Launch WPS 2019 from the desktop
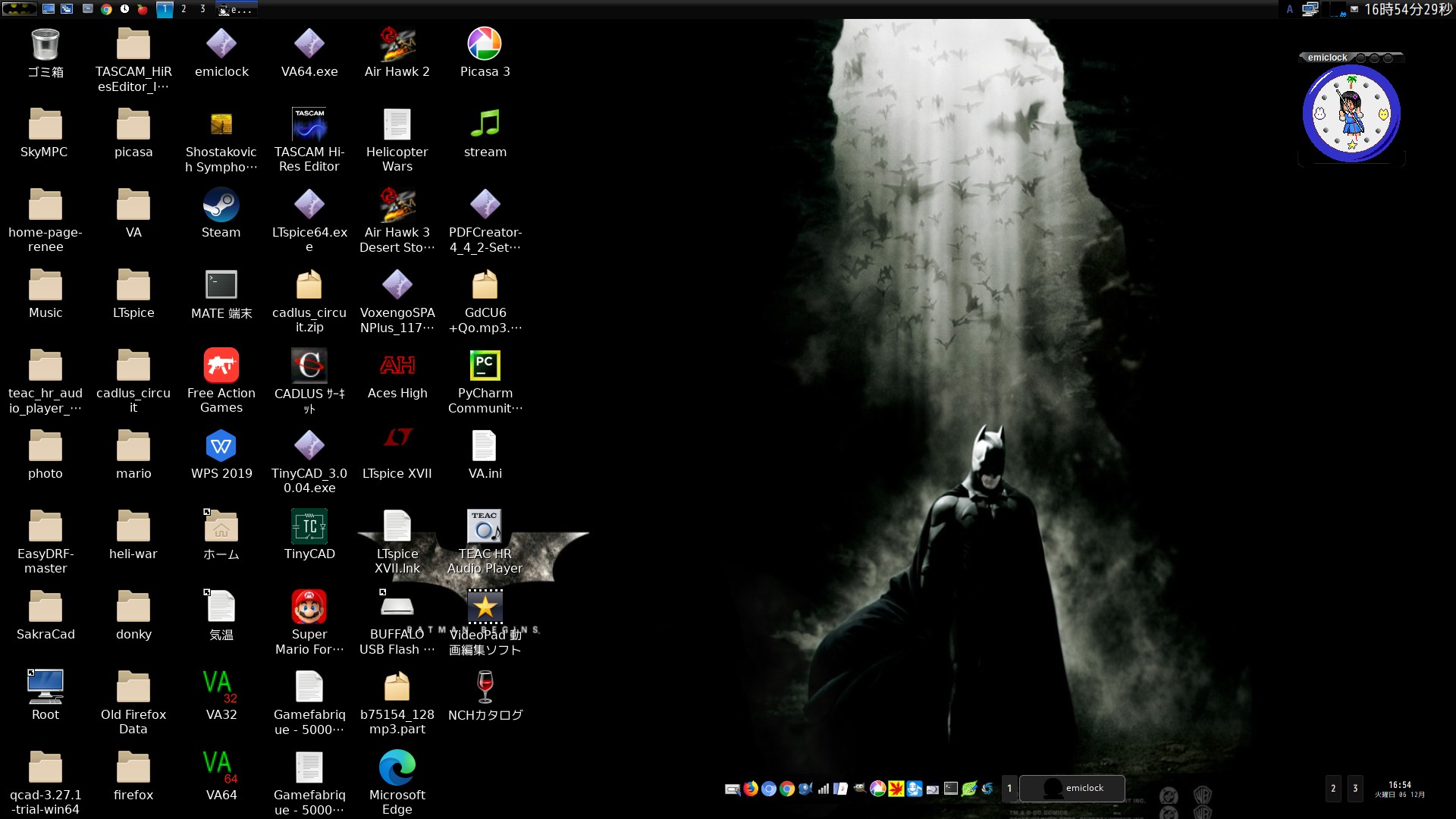Image resolution: width=1456 pixels, height=819 pixels. point(221,446)
